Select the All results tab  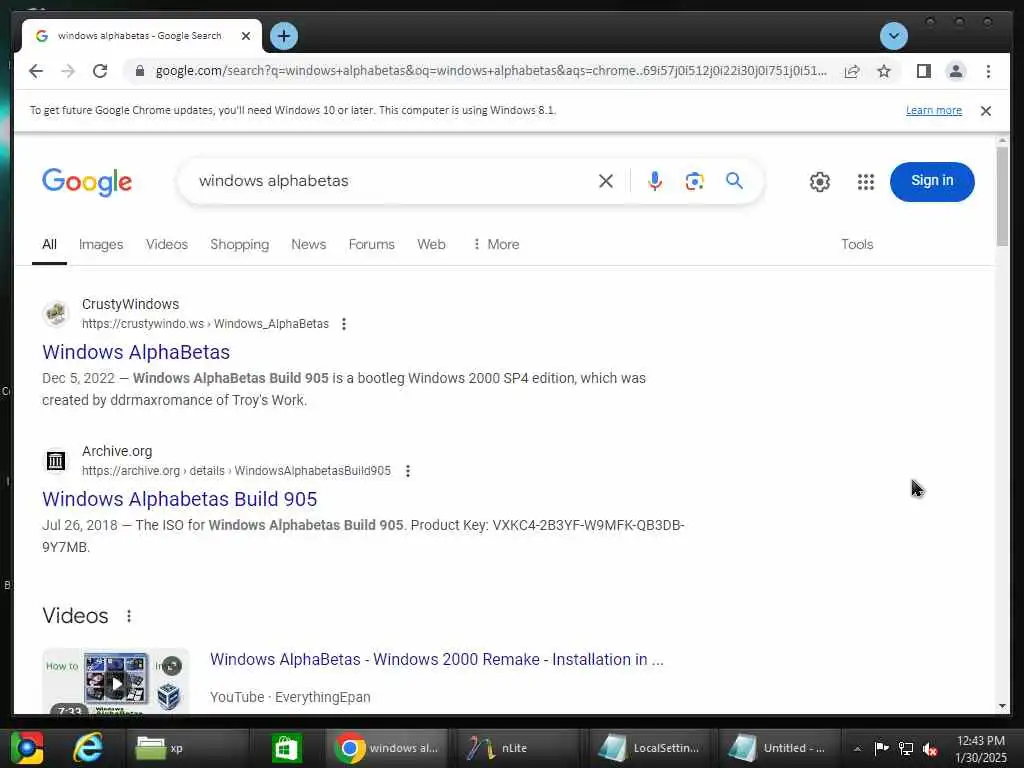pos(49,244)
